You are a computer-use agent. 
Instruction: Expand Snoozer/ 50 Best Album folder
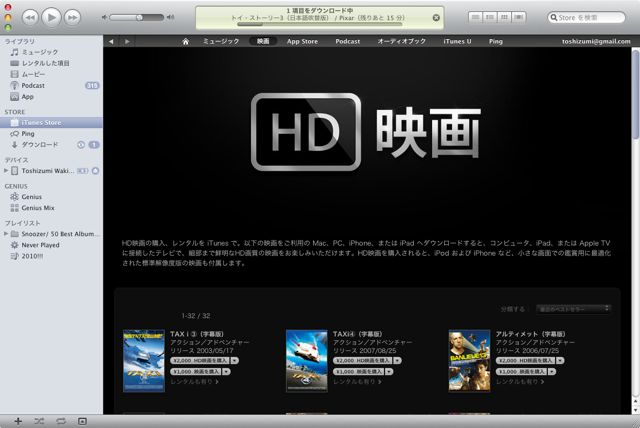[6, 234]
